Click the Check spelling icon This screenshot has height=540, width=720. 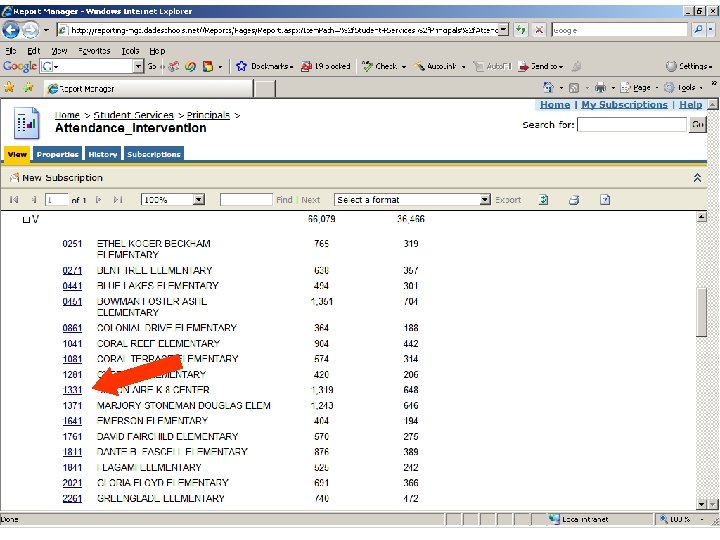(367, 67)
